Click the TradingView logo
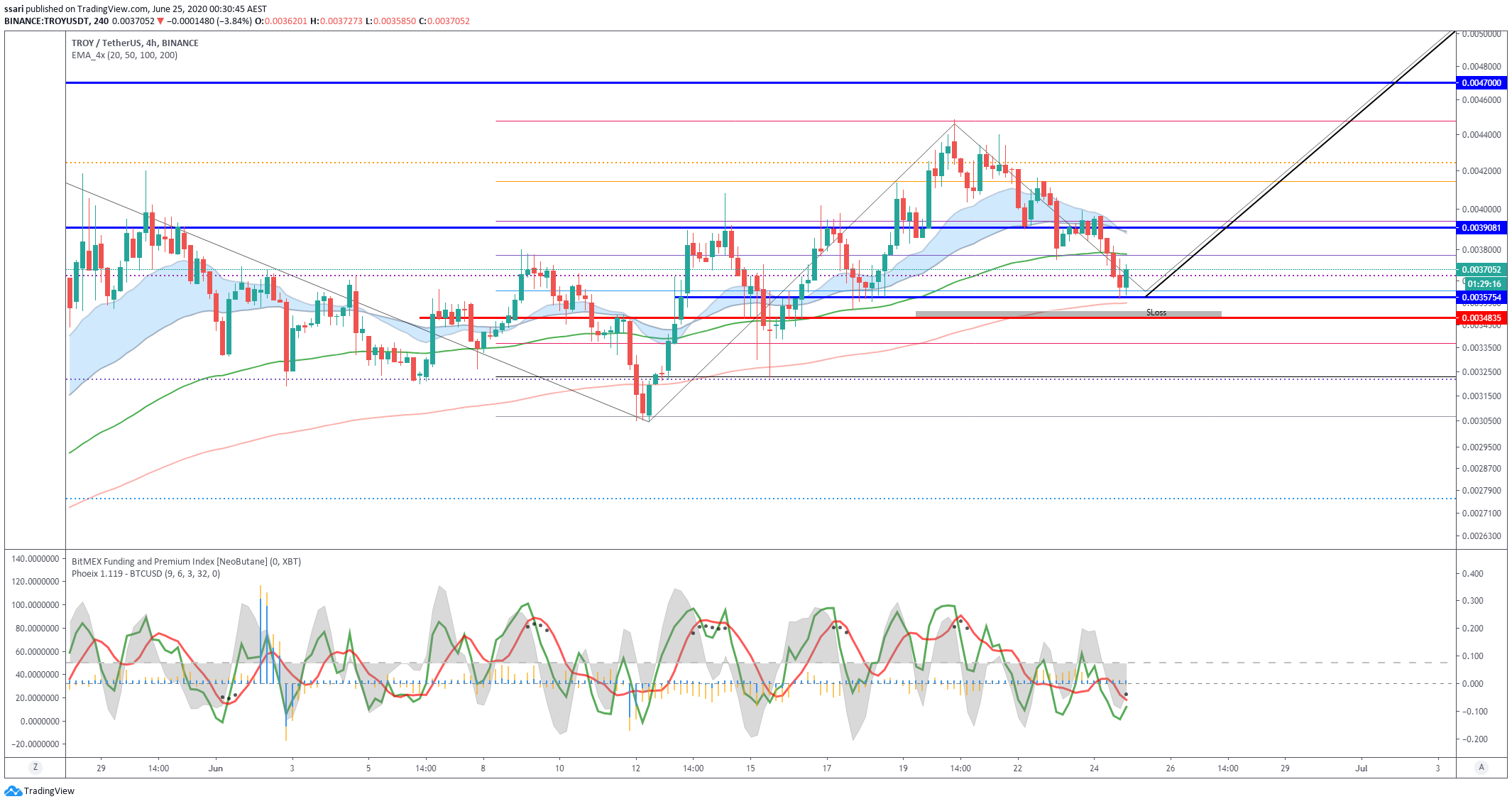The image size is (1512, 804). tap(39, 791)
